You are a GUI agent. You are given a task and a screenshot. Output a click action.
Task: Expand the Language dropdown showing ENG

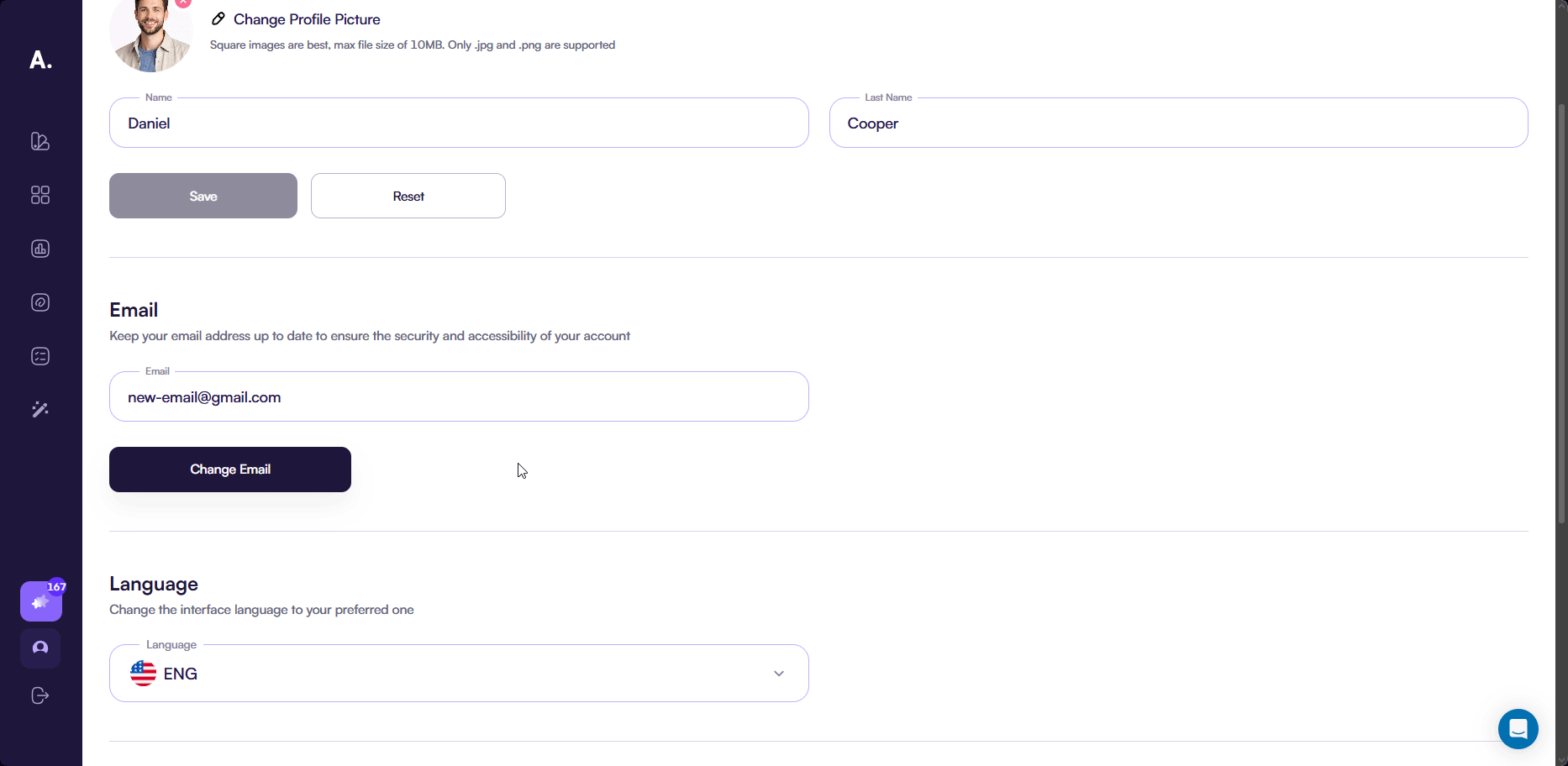[459, 674]
